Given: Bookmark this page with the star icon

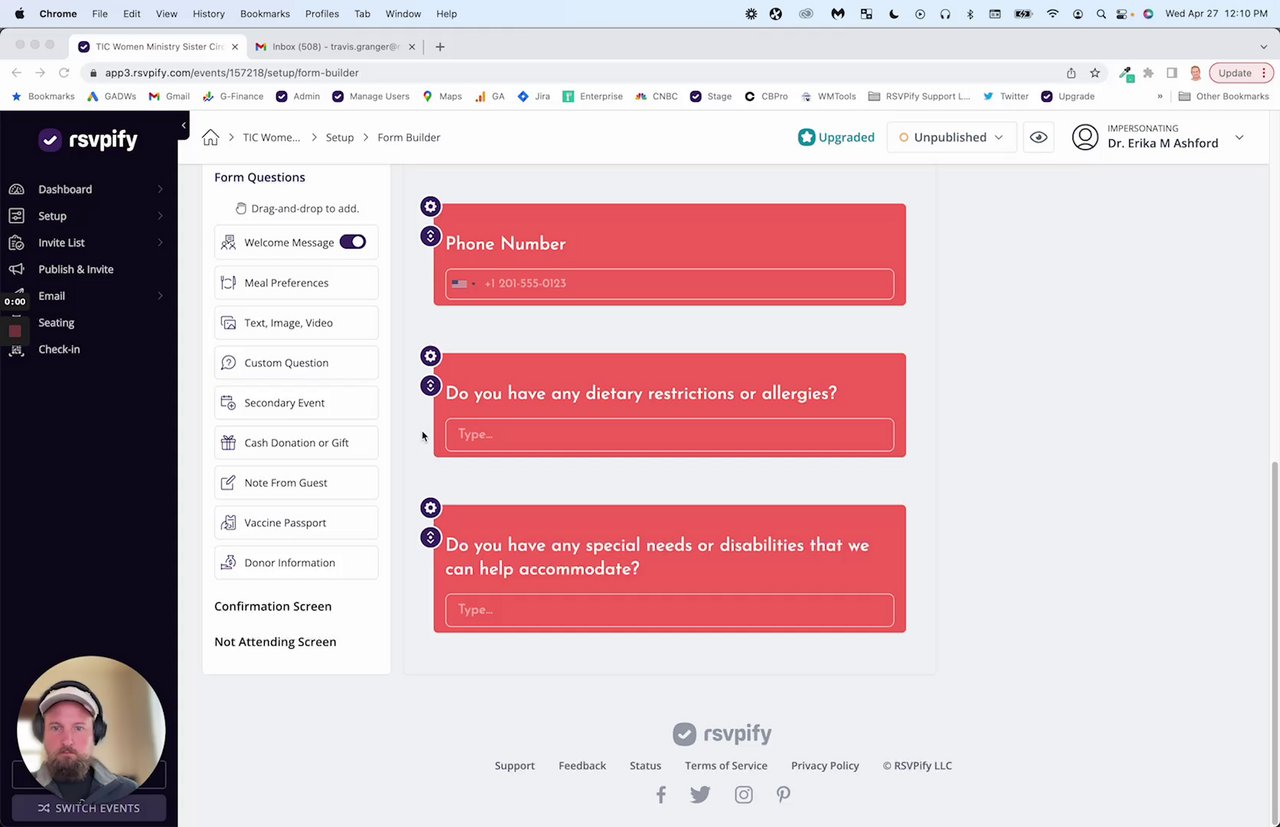Looking at the screenshot, I should (1095, 73).
